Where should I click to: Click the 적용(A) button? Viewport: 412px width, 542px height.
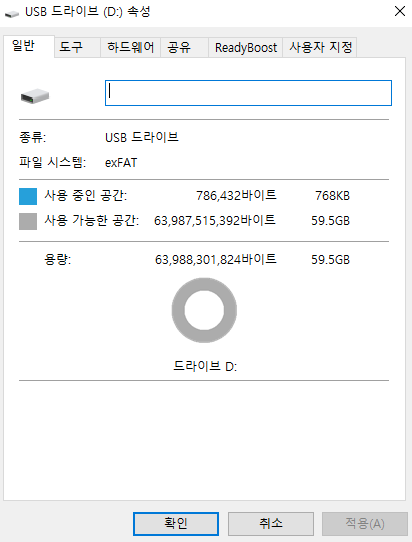tap(365, 523)
